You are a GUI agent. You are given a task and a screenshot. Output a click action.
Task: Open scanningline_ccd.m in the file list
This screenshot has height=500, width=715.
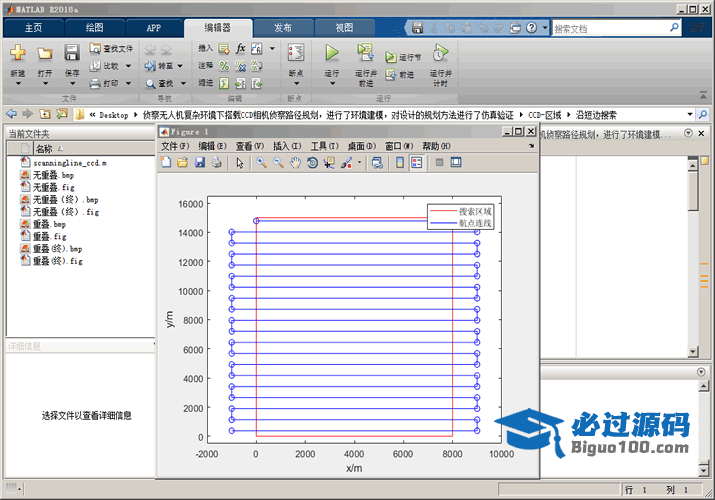coord(69,162)
